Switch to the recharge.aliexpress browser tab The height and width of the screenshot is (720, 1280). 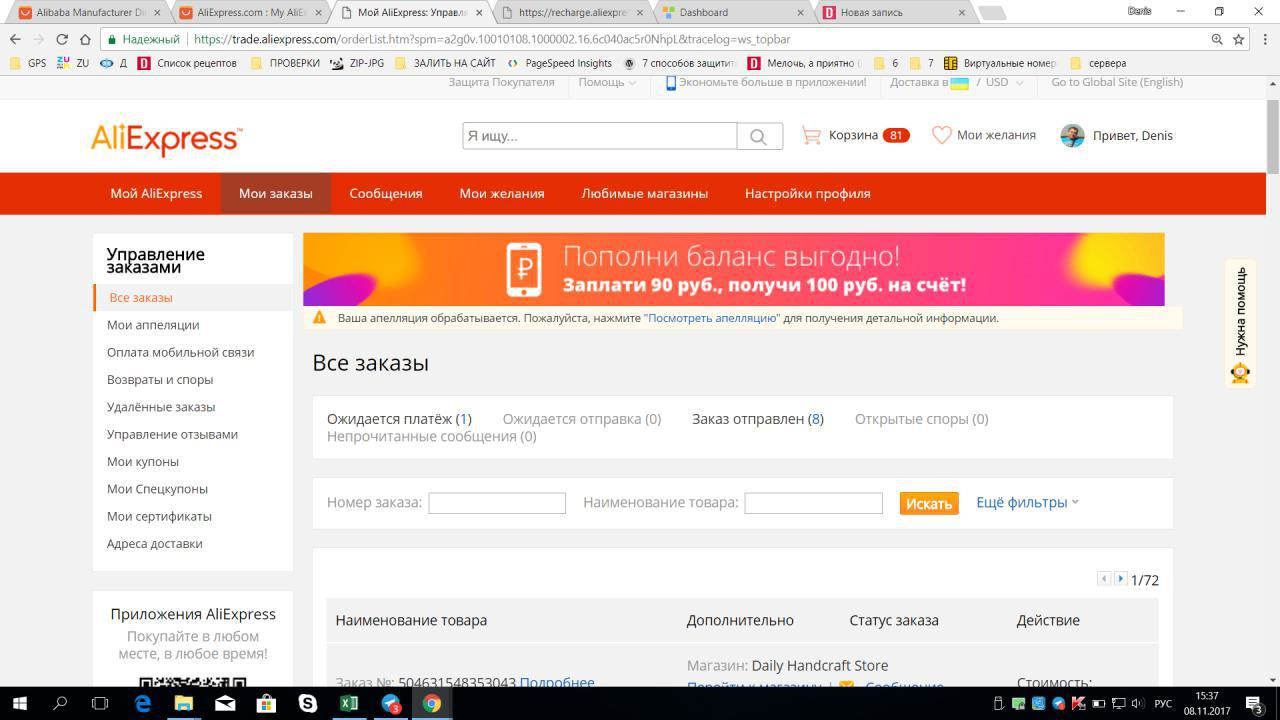point(572,13)
